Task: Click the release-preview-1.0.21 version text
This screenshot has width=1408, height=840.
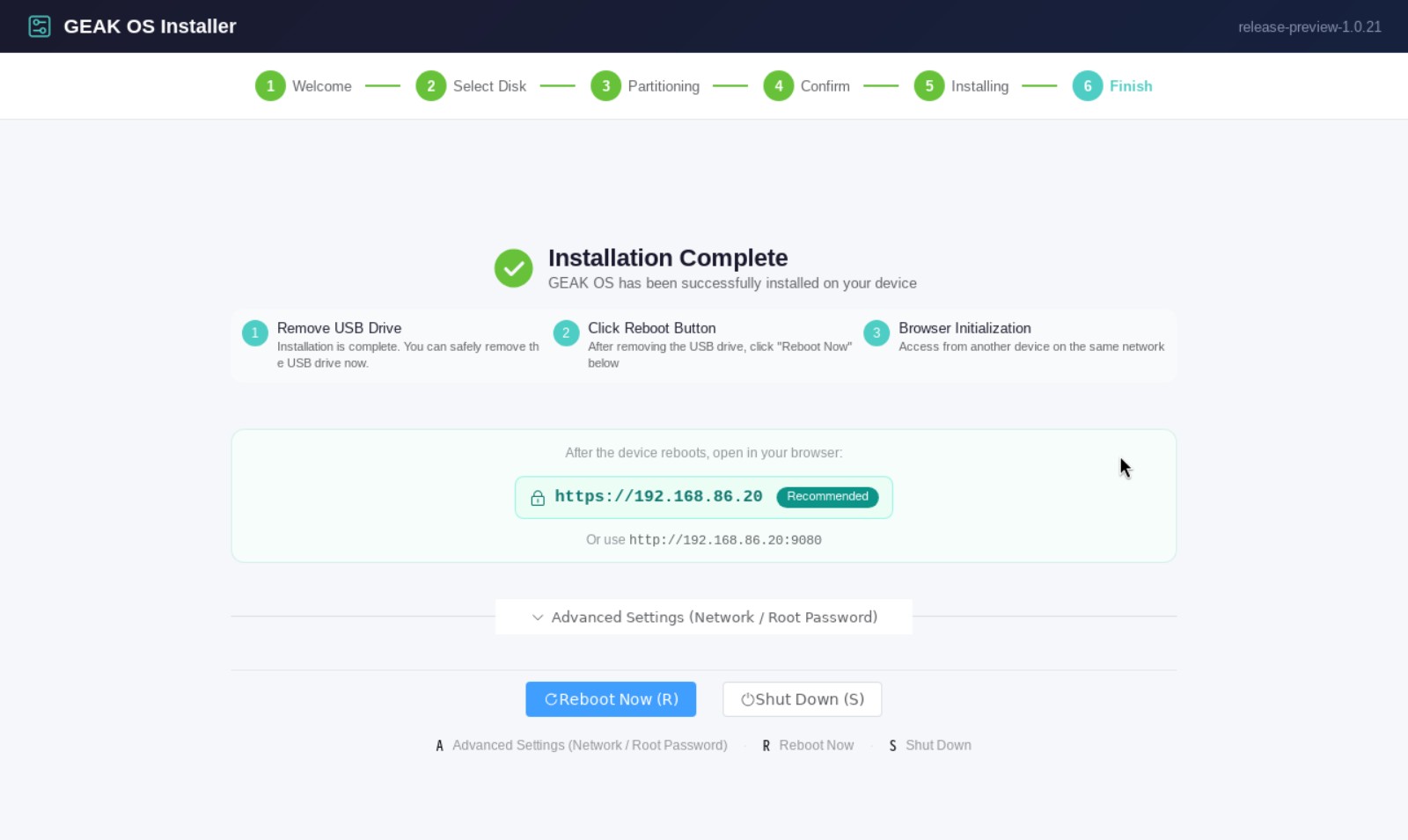Action: pos(1309,27)
